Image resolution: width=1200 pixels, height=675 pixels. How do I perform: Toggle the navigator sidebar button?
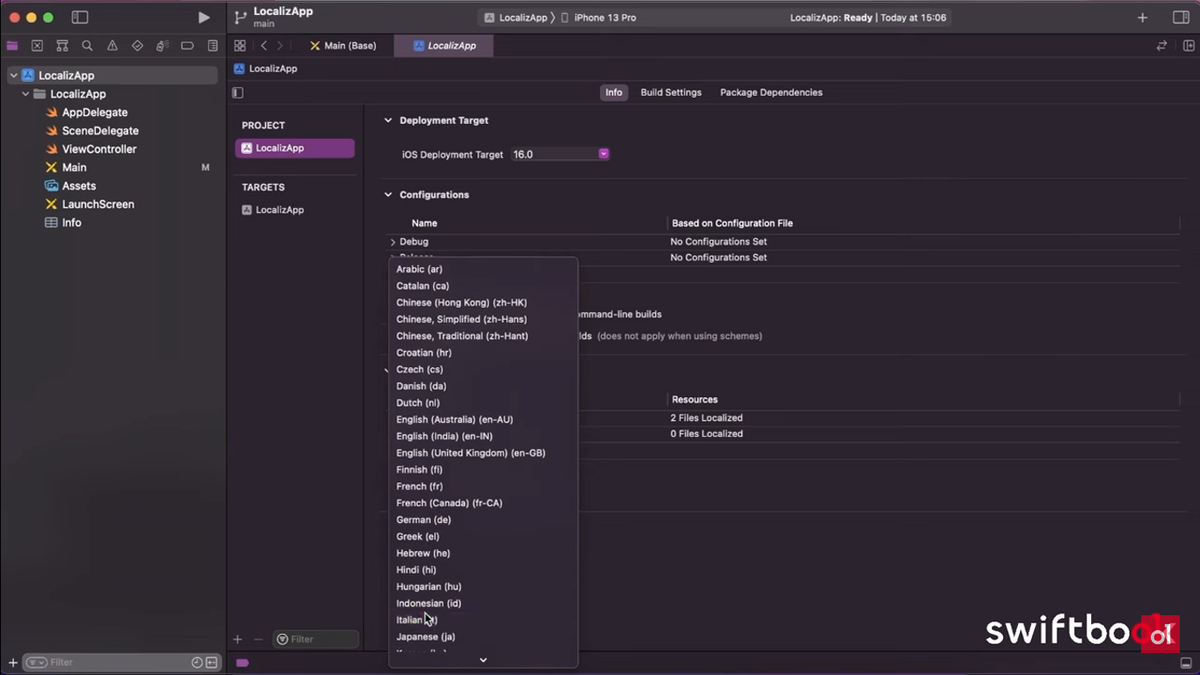pyautogui.click(x=80, y=18)
